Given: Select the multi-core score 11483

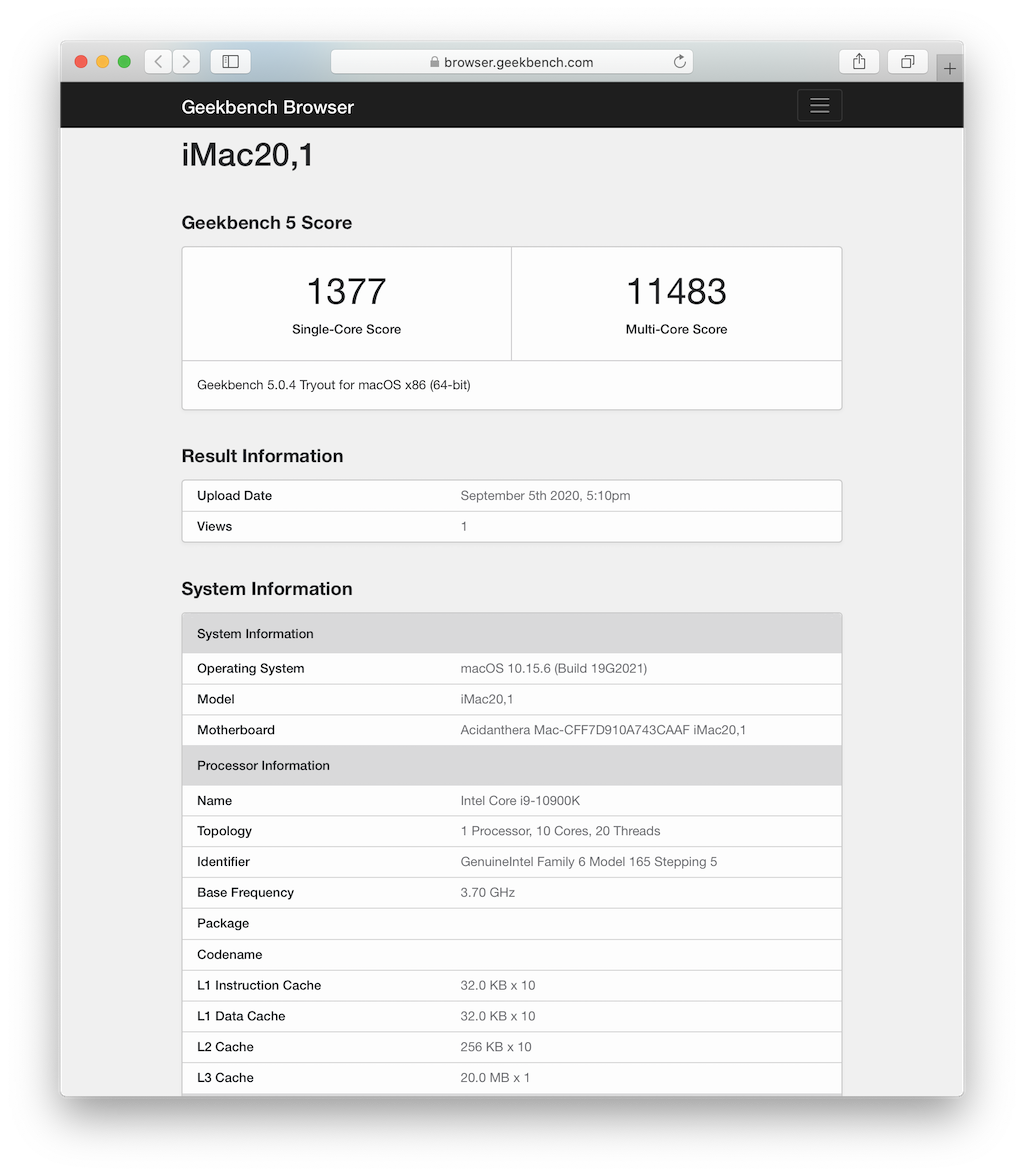Looking at the screenshot, I should (677, 291).
